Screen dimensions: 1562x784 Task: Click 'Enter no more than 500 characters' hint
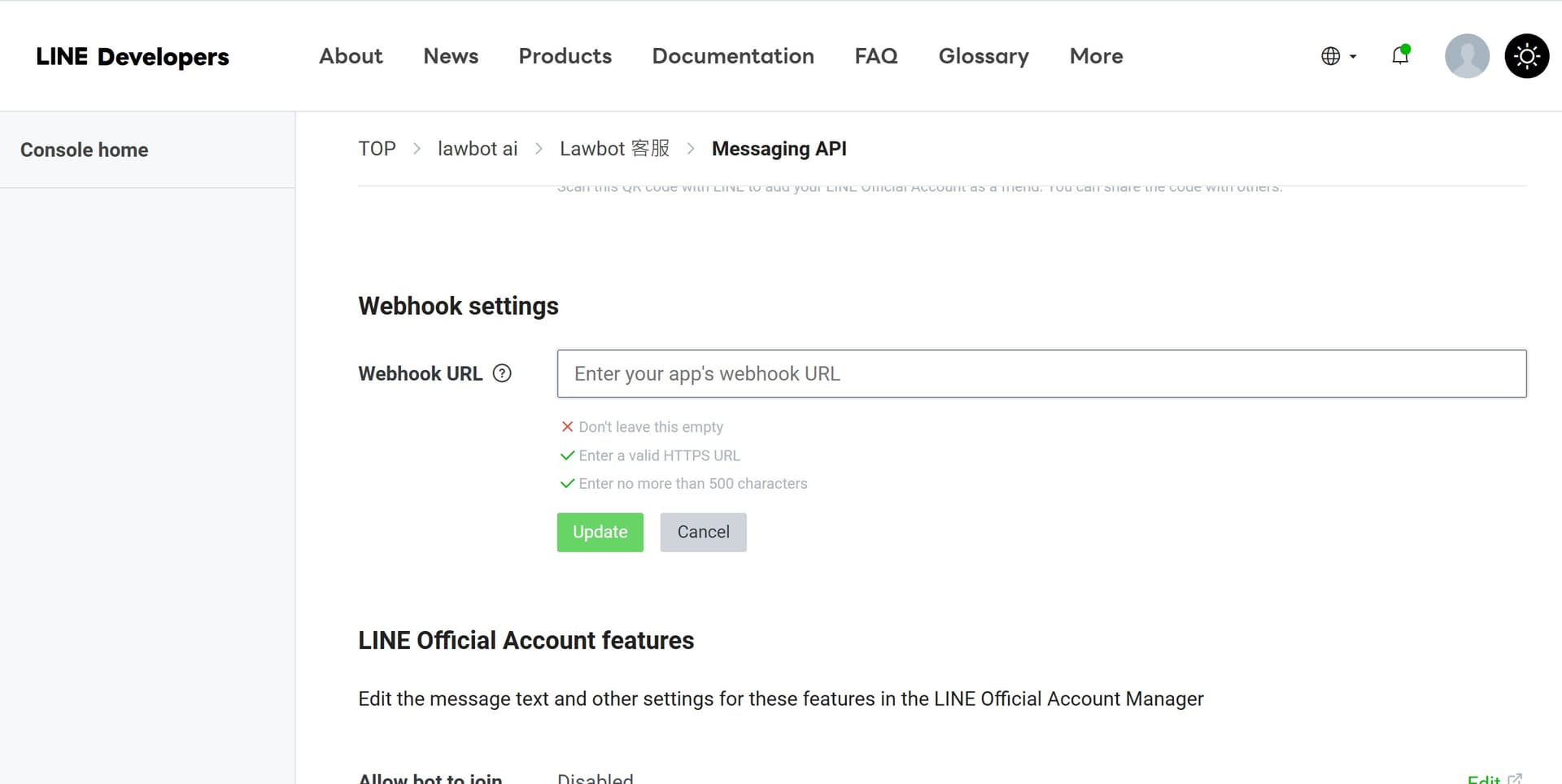[x=693, y=484]
